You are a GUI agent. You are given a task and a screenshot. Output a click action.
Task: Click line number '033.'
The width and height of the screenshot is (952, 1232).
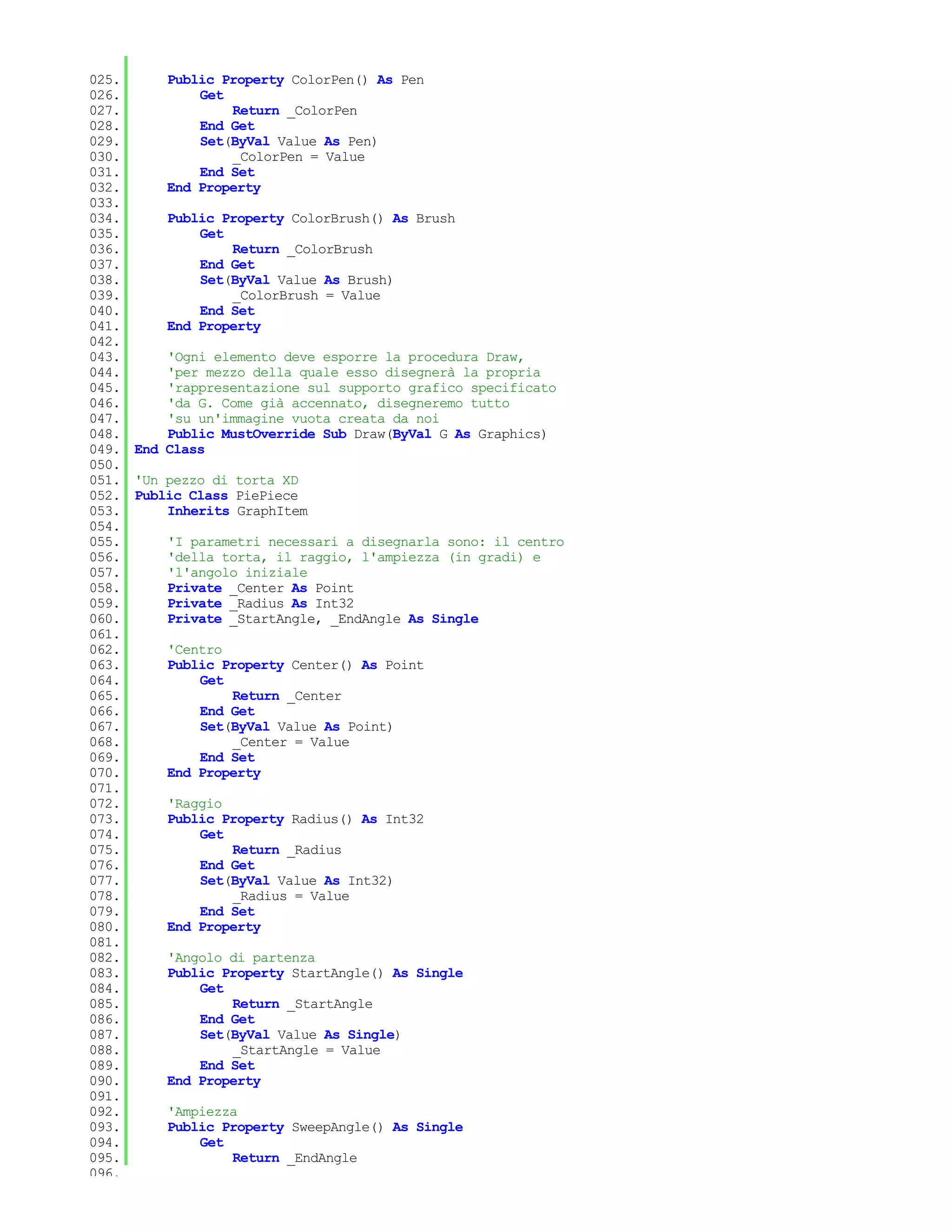tap(104, 203)
